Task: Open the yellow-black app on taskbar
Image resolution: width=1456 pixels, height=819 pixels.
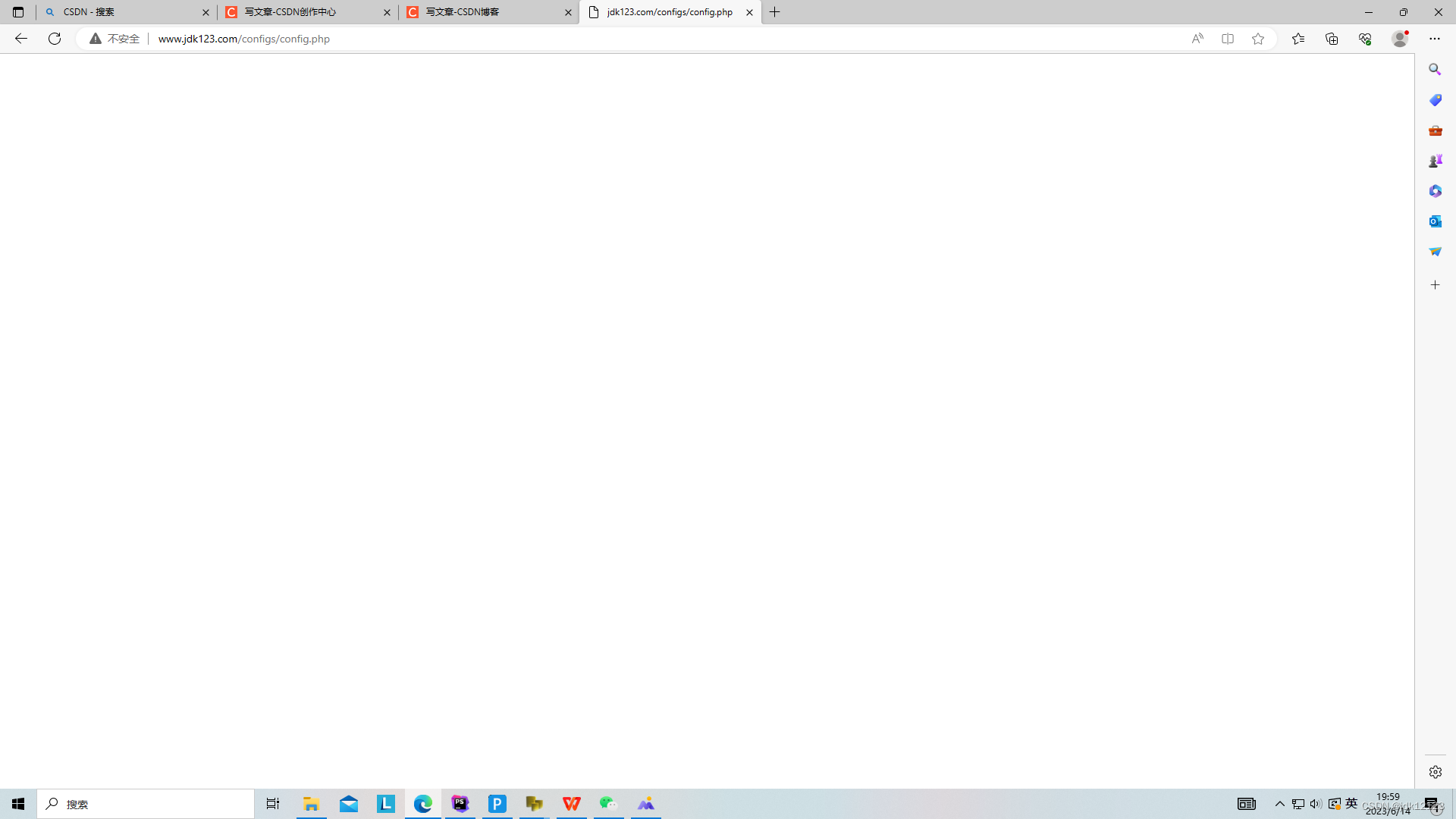Action: (535, 804)
